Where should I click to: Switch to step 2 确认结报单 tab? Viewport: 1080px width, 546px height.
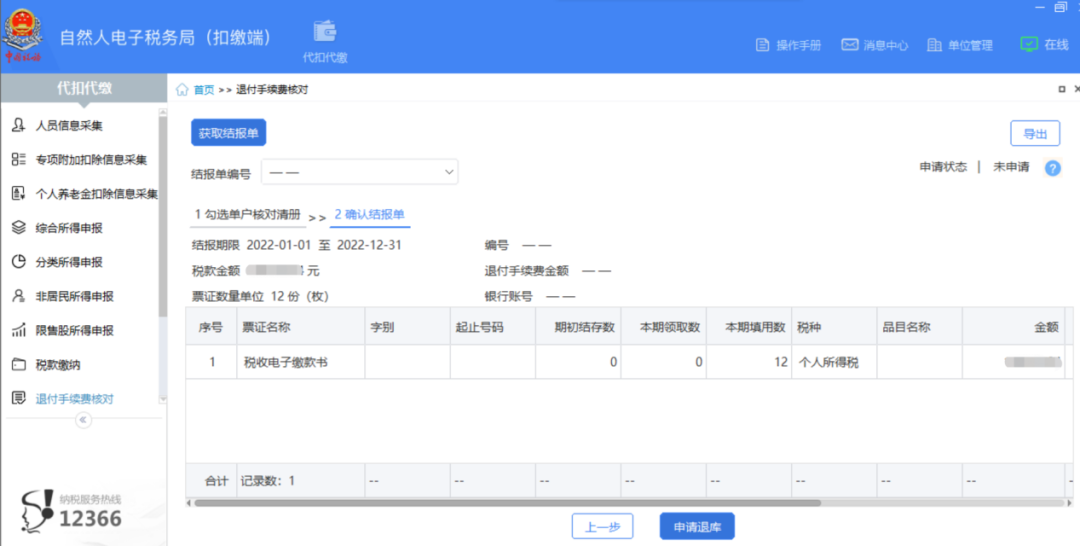(370, 215)
